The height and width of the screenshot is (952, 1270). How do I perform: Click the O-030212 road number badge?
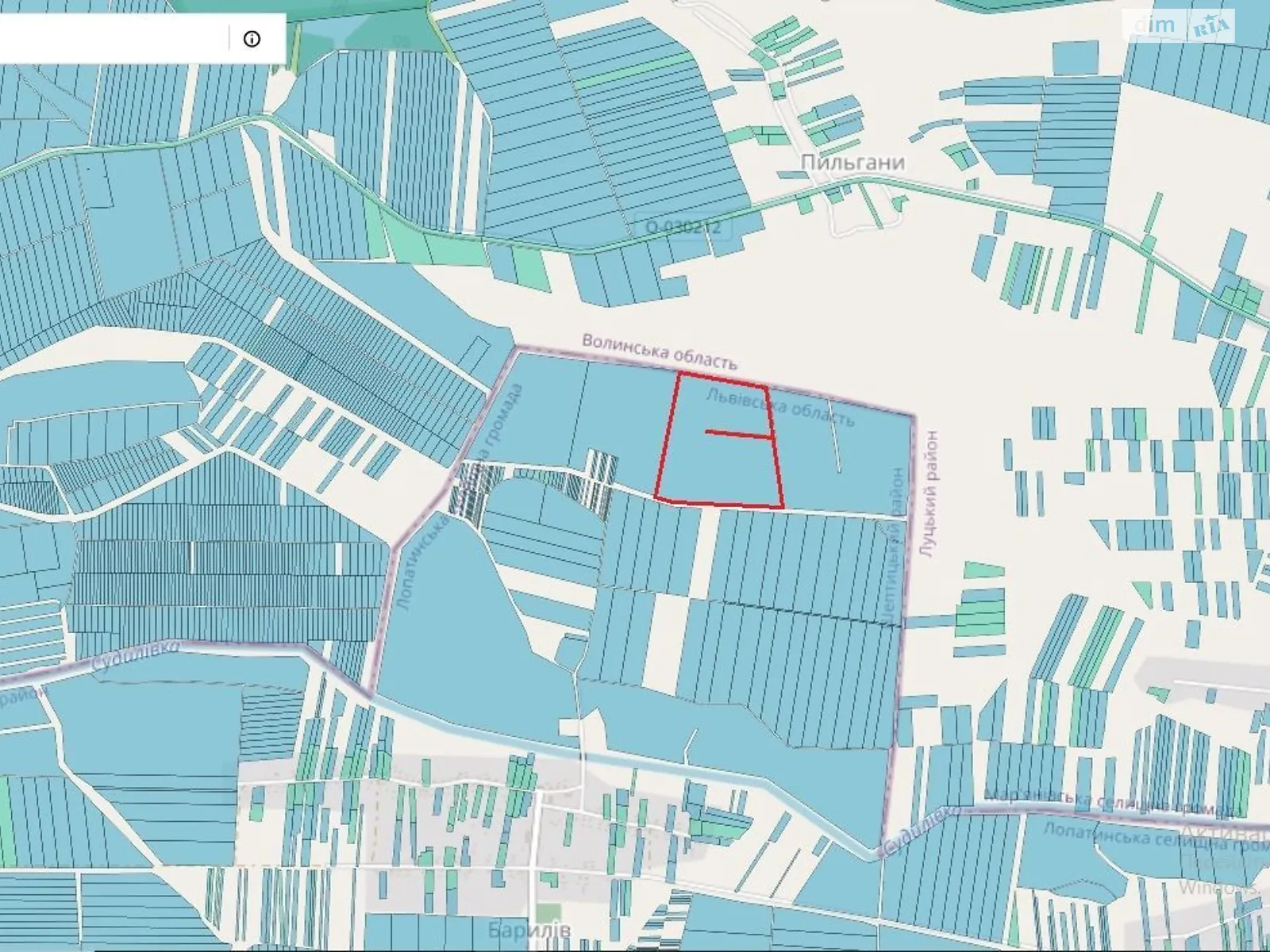tap(682, 227)
